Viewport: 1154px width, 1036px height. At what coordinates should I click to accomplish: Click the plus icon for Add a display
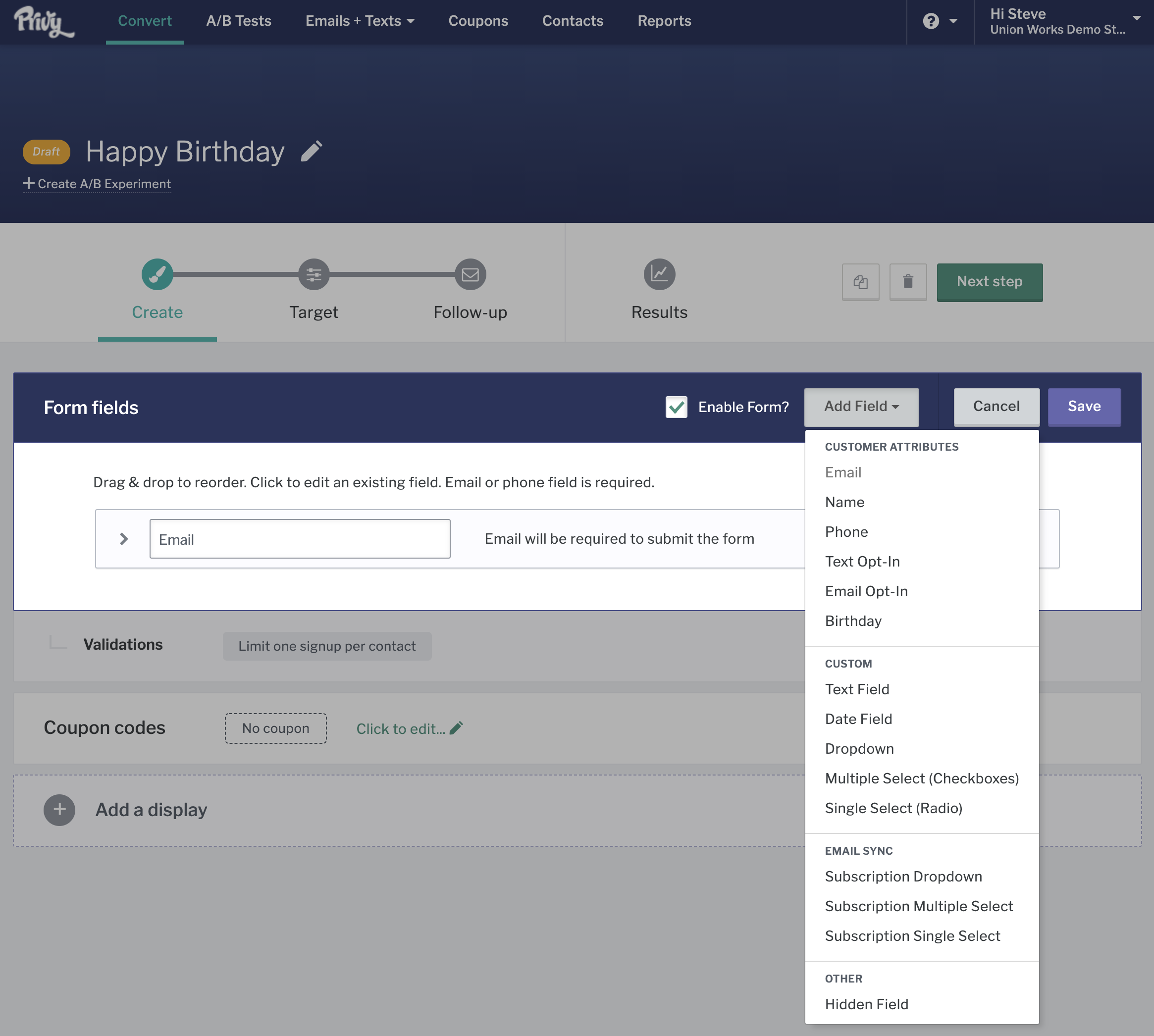59,810
